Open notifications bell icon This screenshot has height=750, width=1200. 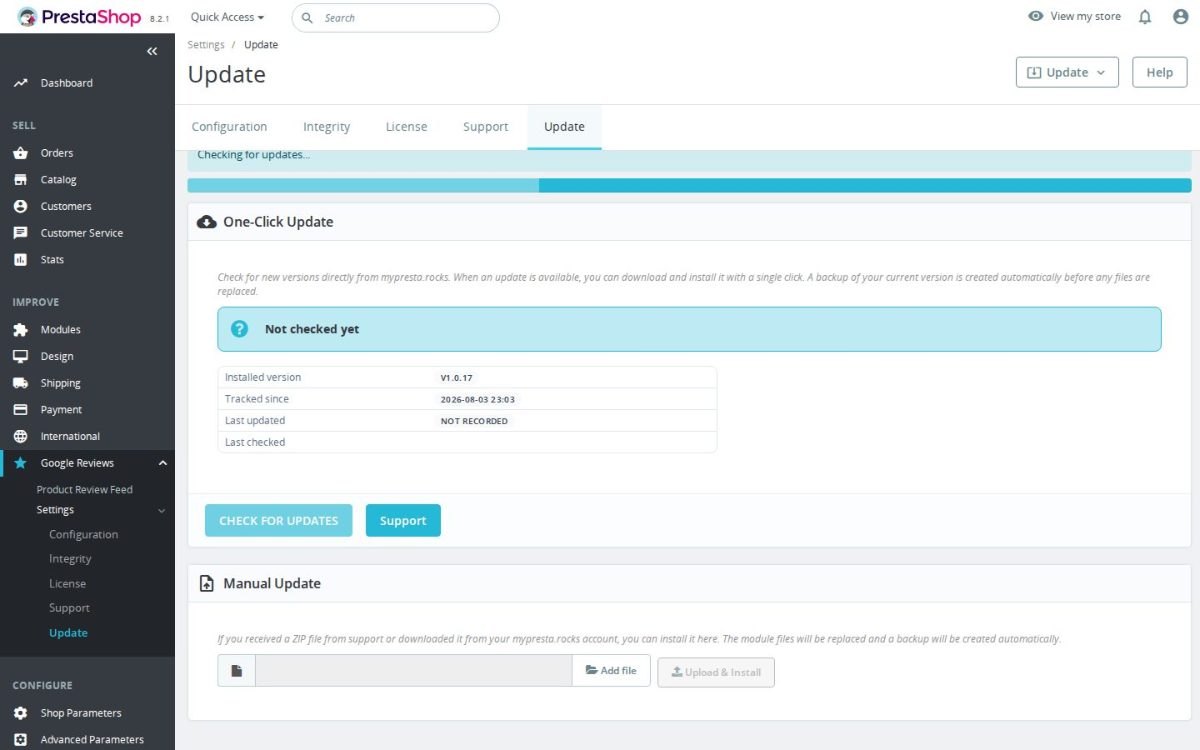(1145, 17)
